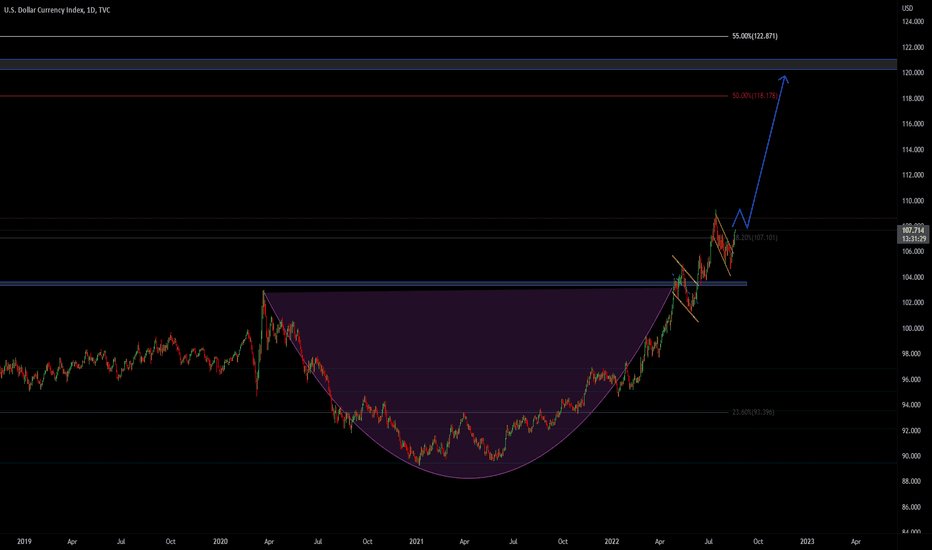Select the blue projected upward arrow drawing
The width and height of the screenshot is (932, 550).
coord(767,152)
